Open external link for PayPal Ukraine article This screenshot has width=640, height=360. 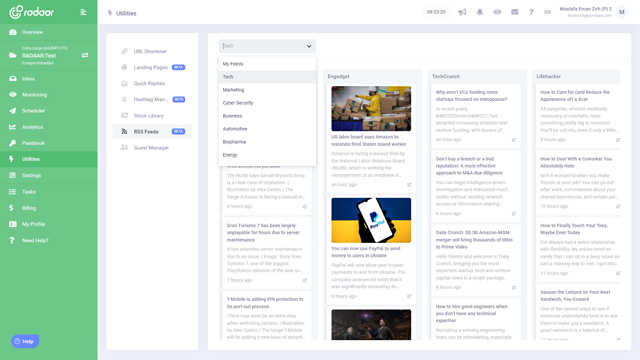point(409,296)
